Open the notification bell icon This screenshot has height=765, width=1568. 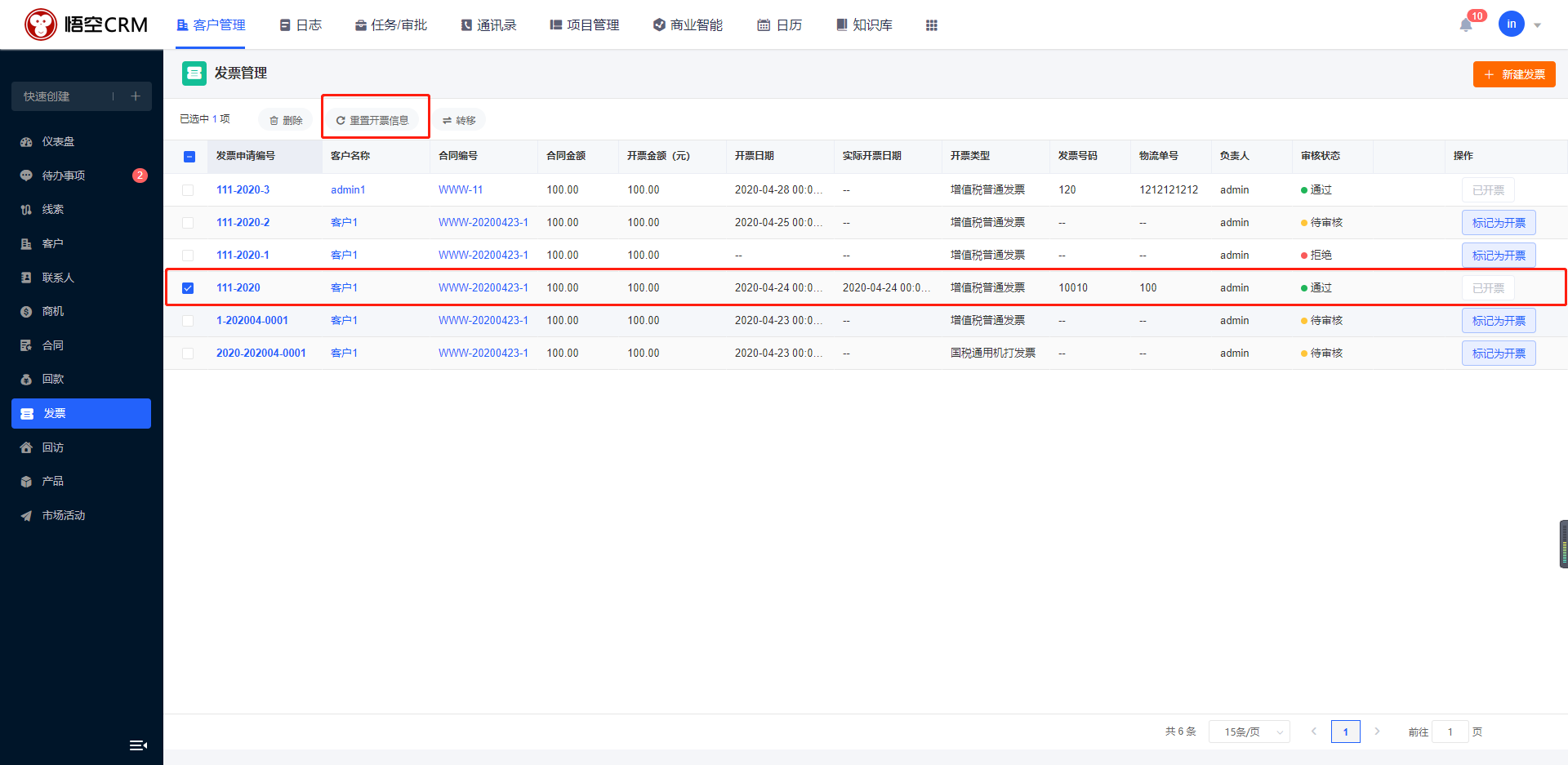pyautogui.click(x=1466, y=24)
